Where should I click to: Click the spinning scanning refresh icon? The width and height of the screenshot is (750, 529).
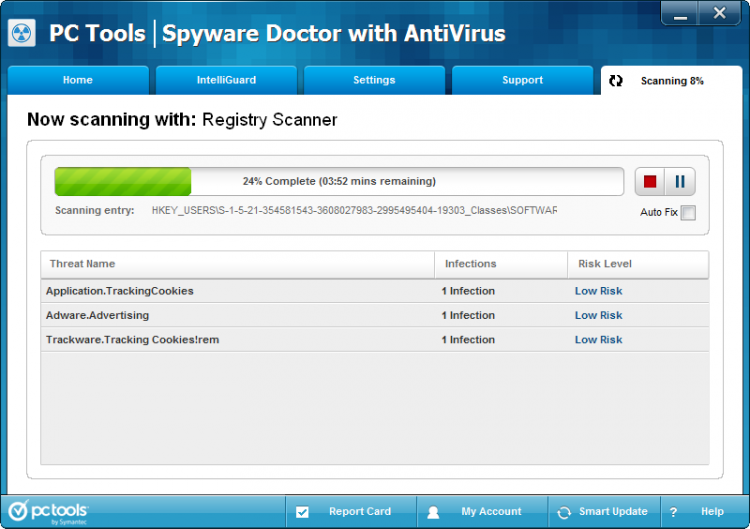click(616, 81)
